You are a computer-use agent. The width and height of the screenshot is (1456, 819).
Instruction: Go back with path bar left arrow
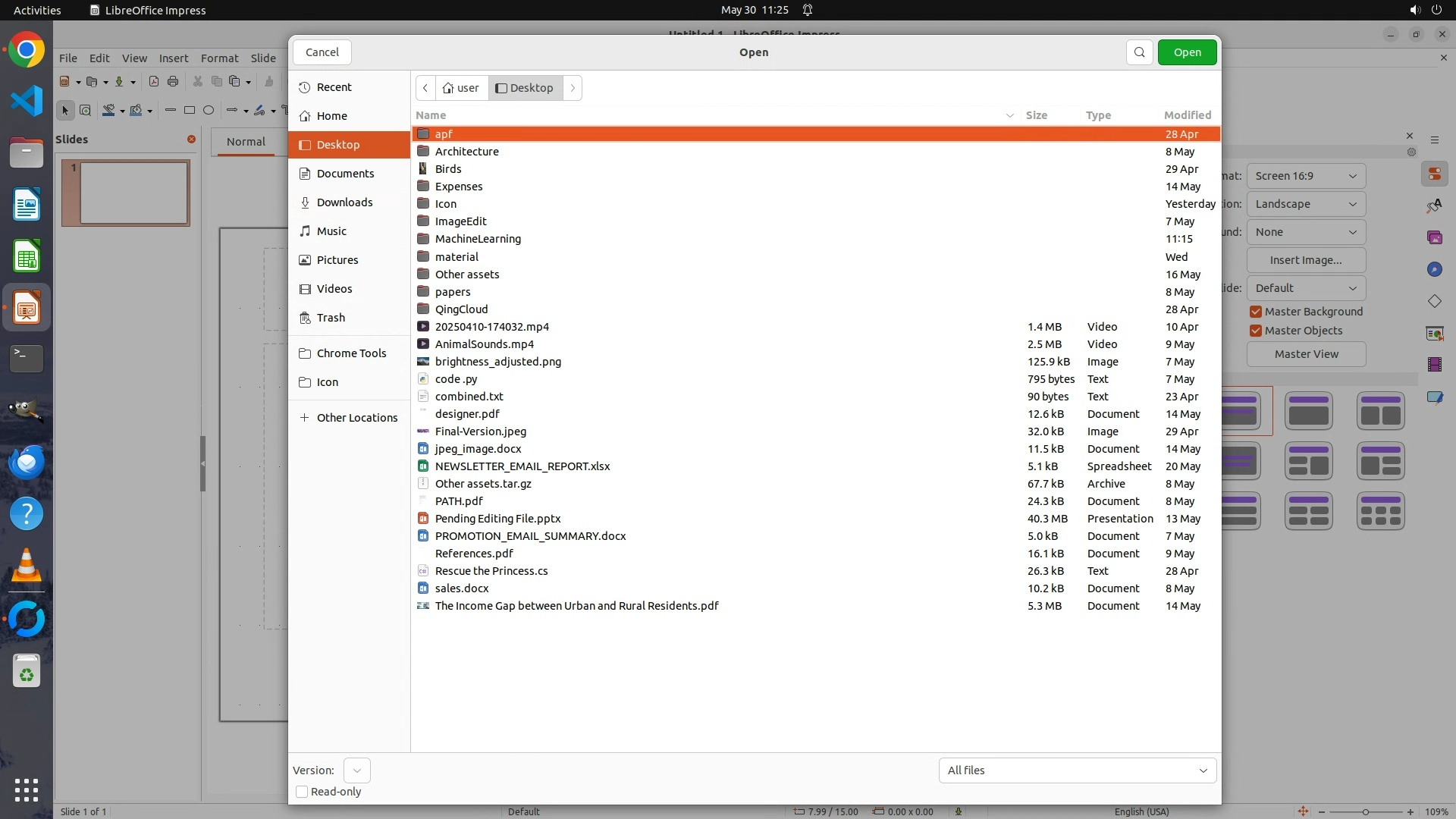[425, 88]
